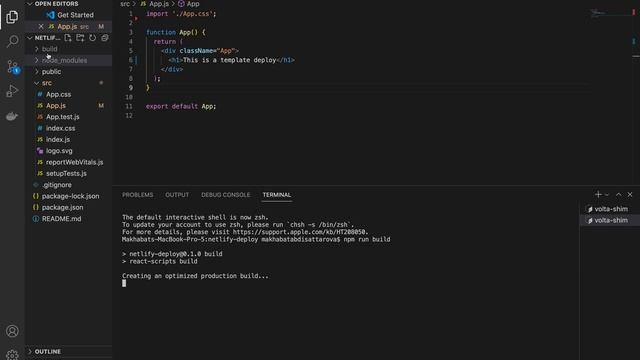Click the New File icon in explorer
The width and height of the screenshot is (640, 360).
[68, 38]
